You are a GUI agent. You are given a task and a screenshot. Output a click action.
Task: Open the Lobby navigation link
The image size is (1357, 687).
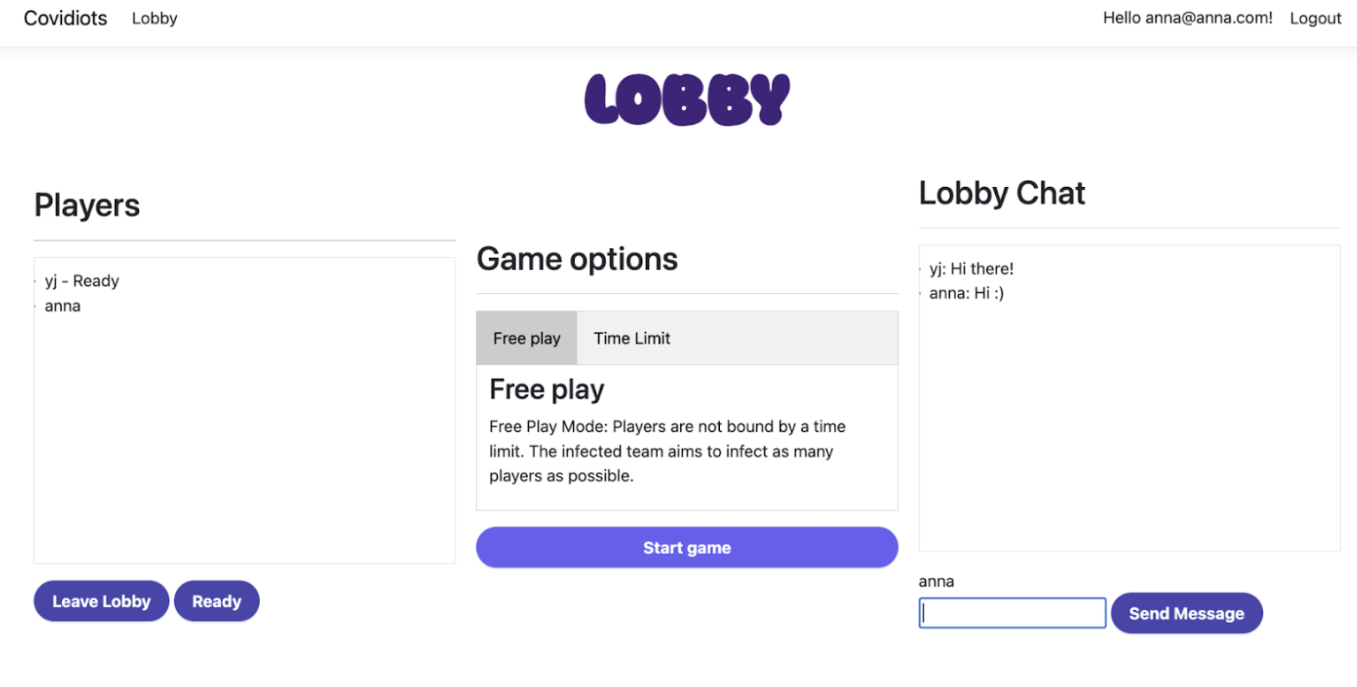click(x=154, y=18)
